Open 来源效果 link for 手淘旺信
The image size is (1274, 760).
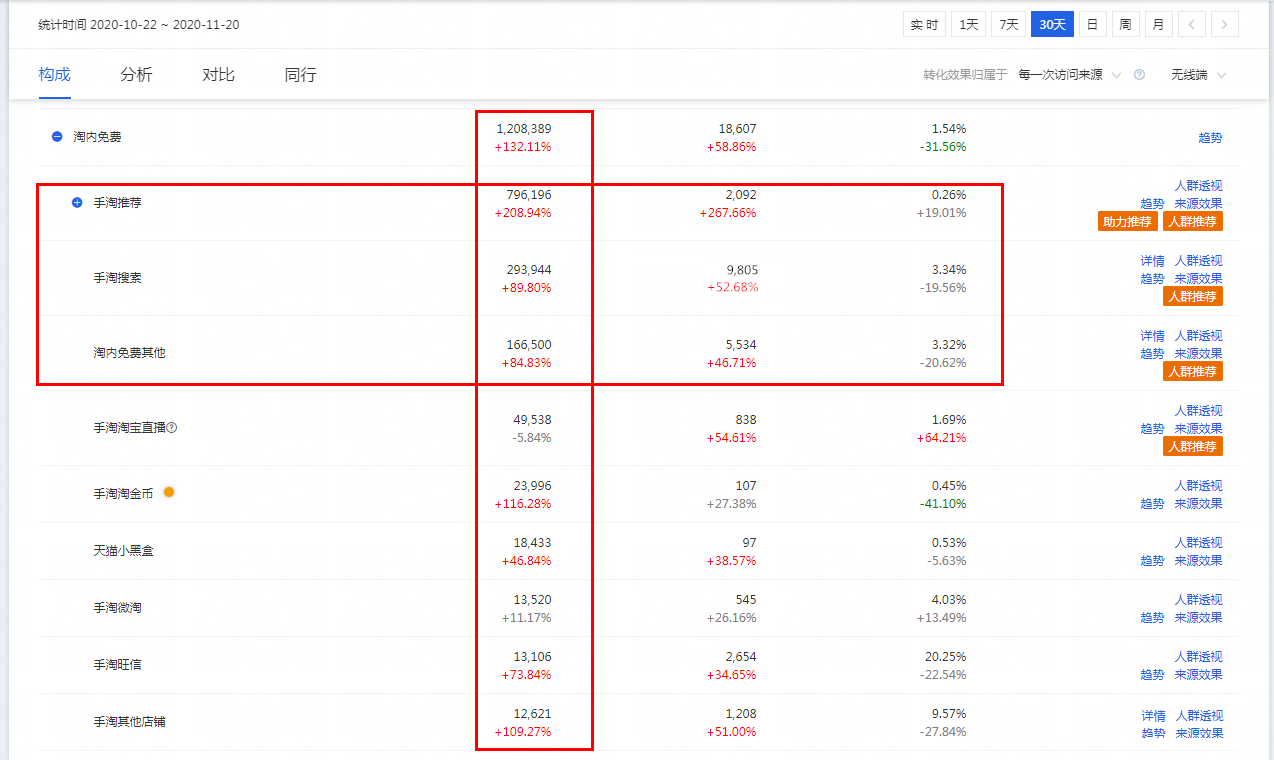pos(1198,675)
